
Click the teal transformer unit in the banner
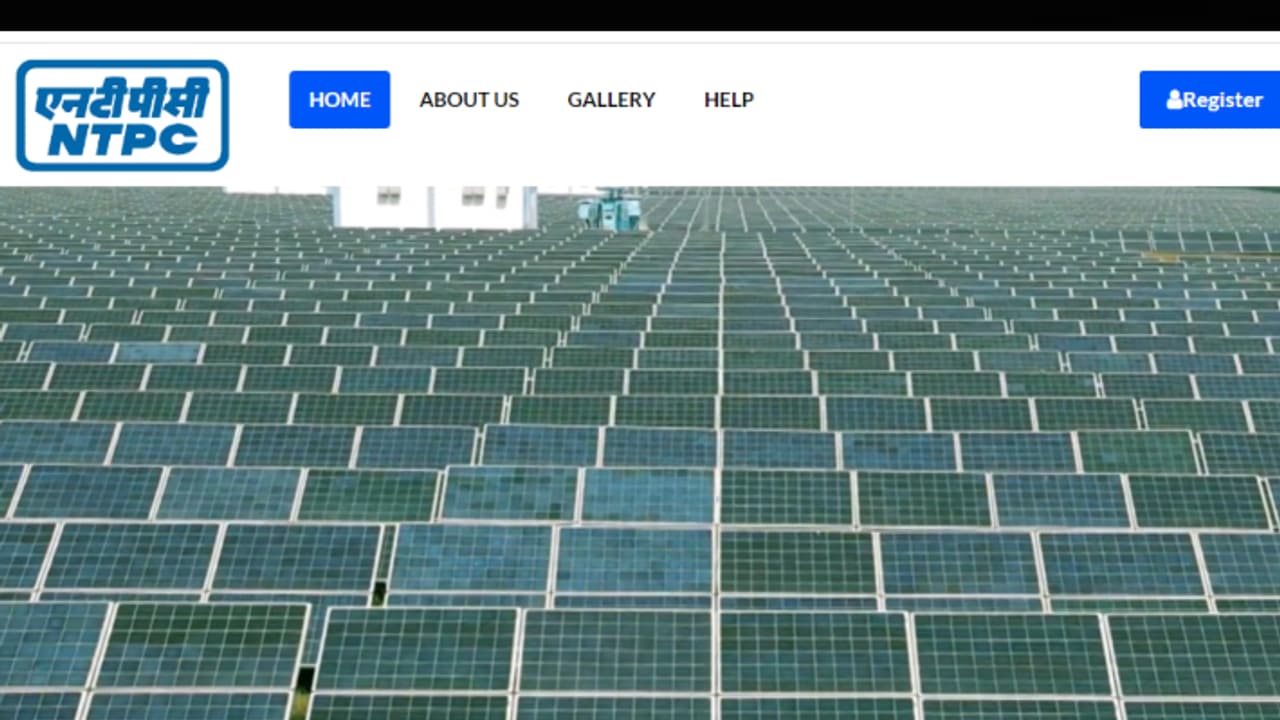(609, 210)
